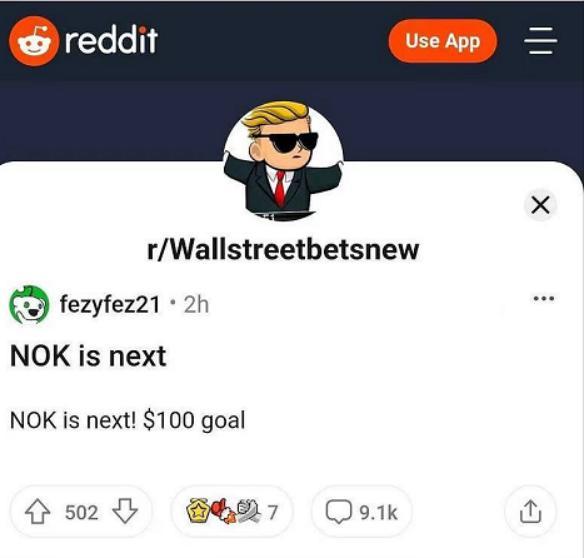This screenshot has height=558, width=584.
Task: Upvote the NOK post
Action: coord(38,511)
